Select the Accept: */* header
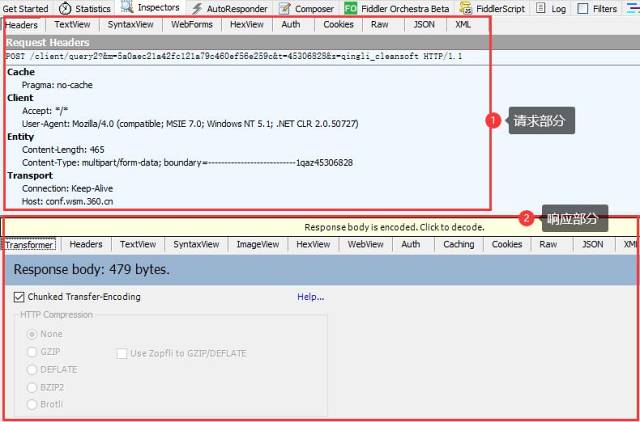 [x=45, y=111]
